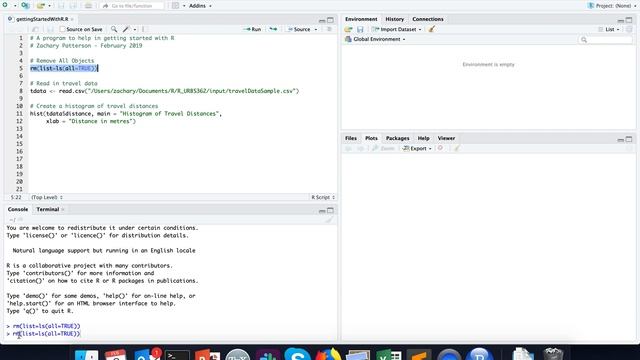The height and width of the screenshot is (360, 640).
Task: Open the recent files dropdown arrow
Action: 49,6
